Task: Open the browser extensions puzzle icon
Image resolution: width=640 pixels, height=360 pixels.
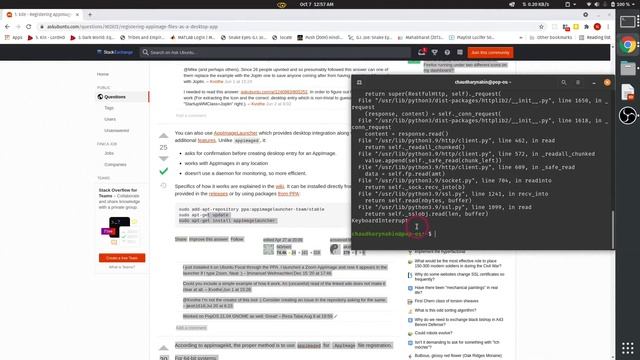Action: click(x=587, y=27)
